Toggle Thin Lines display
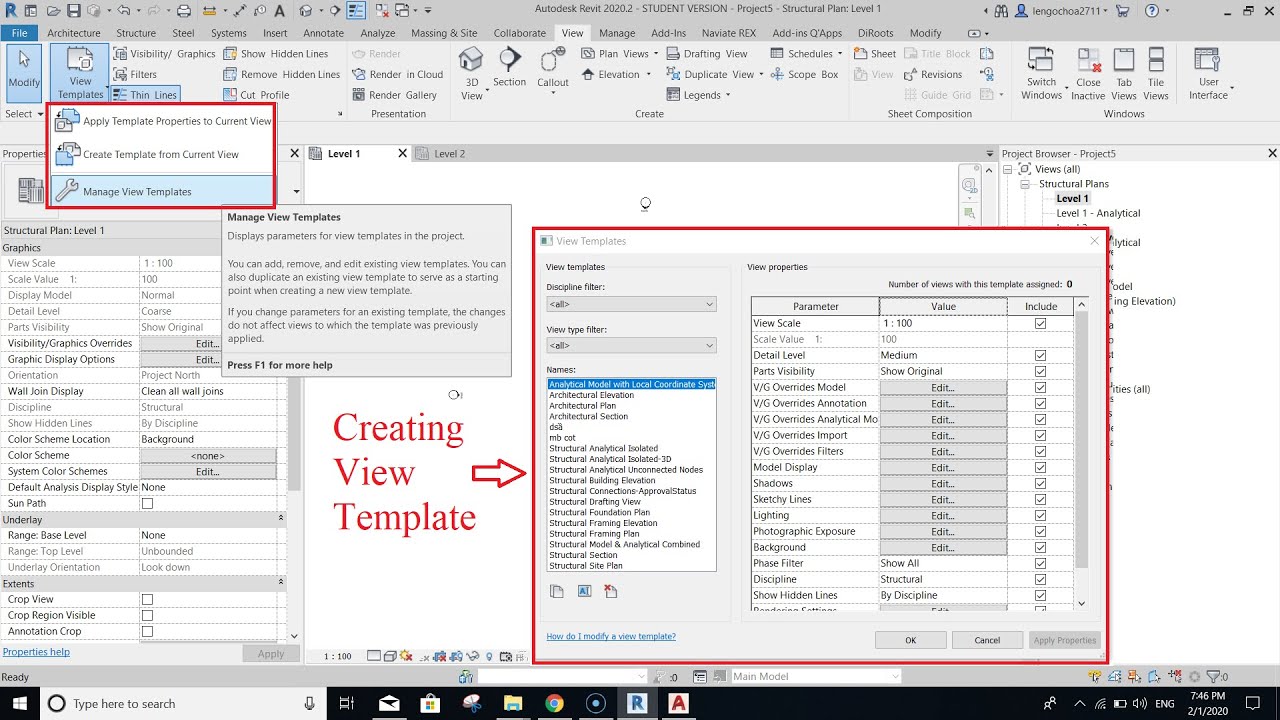The height and width of the screenshot is (720, 1280). pos(144,95)
